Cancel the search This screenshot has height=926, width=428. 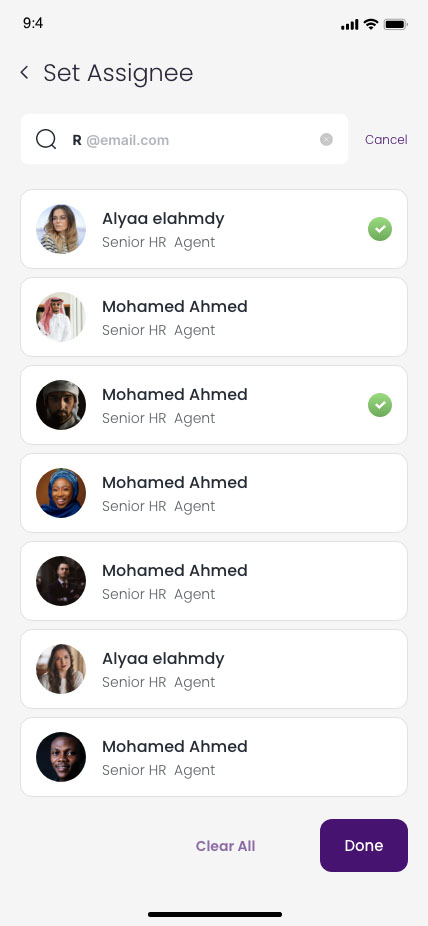point(386,139)
